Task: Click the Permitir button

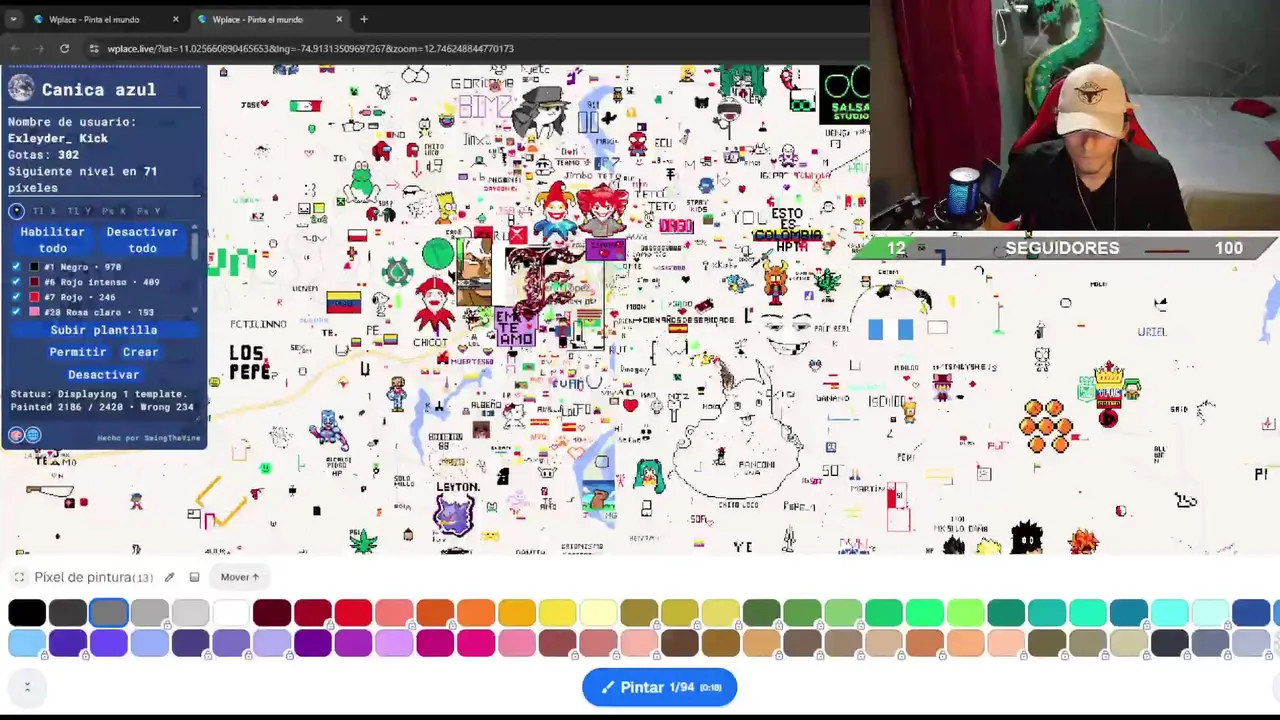Action: tap(77, 352)
